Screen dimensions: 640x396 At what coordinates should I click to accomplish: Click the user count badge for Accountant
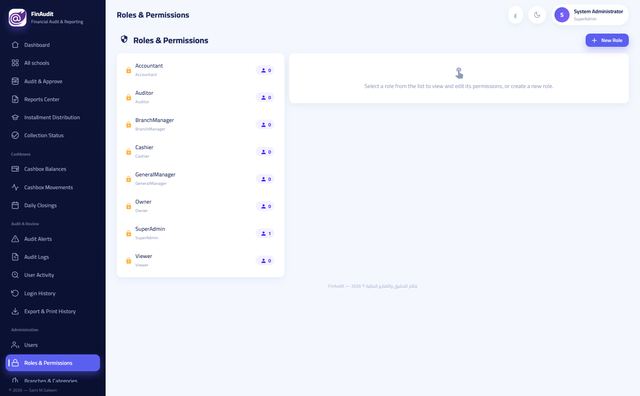pyautogui.click(x=266, y=70)
